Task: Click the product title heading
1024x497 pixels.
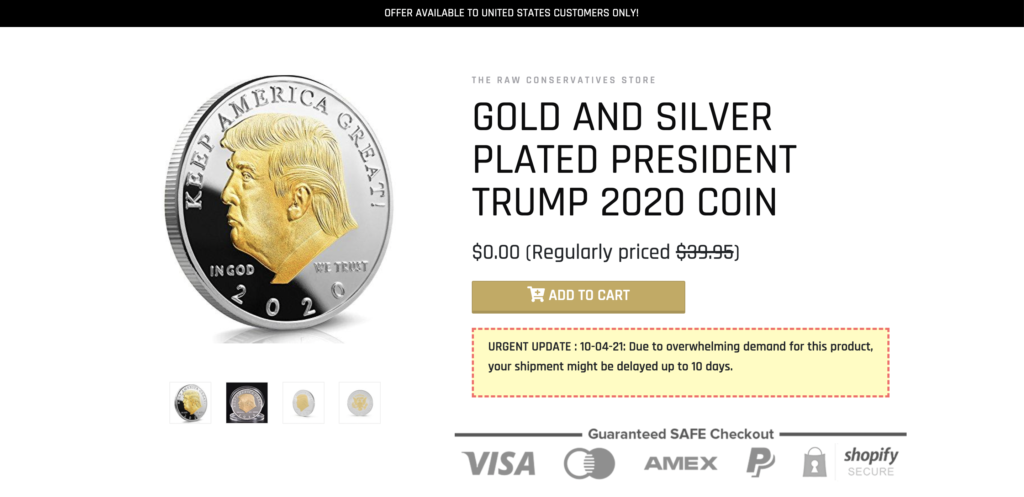Action: click(634, 160)
